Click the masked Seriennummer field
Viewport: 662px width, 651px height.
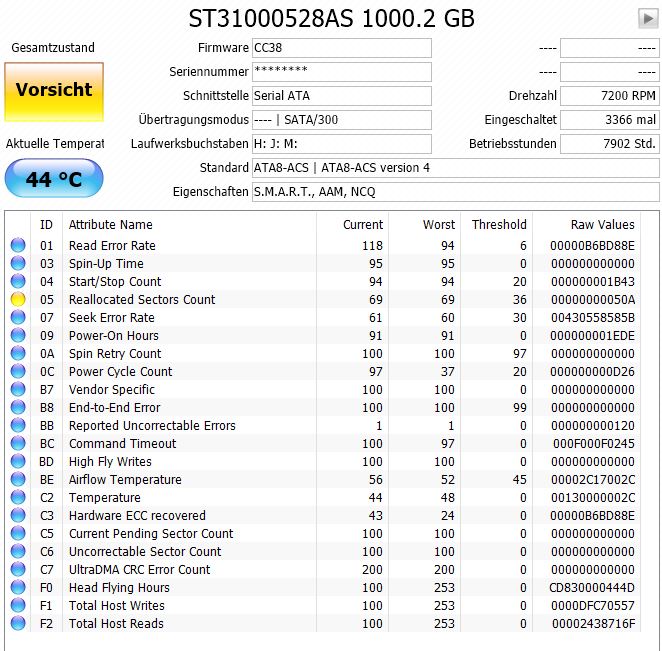[x=342, y=72]
